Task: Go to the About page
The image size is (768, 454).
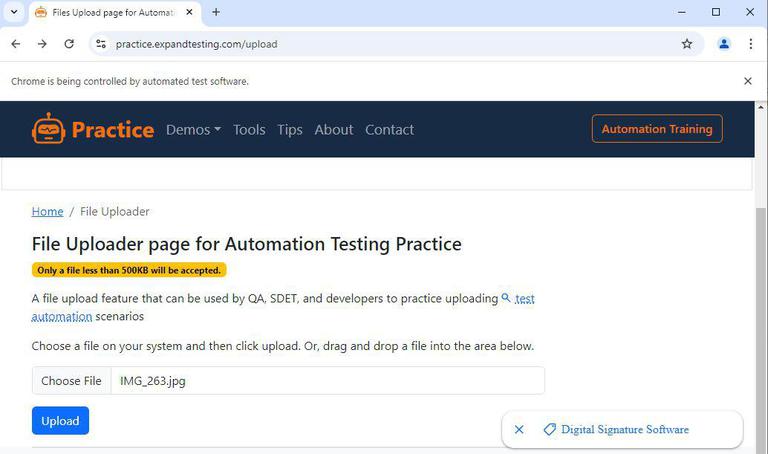Action: click(x=333, y=130)
